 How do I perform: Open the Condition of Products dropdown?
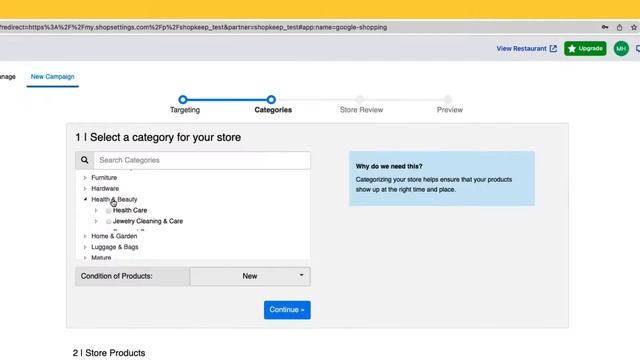[x=250, y=276]
